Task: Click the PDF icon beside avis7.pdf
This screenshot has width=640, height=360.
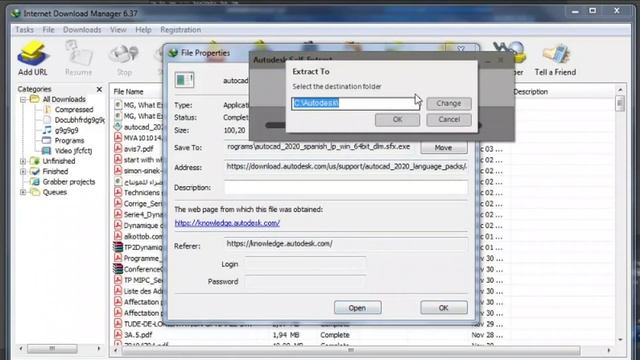Action: (118, 149)
